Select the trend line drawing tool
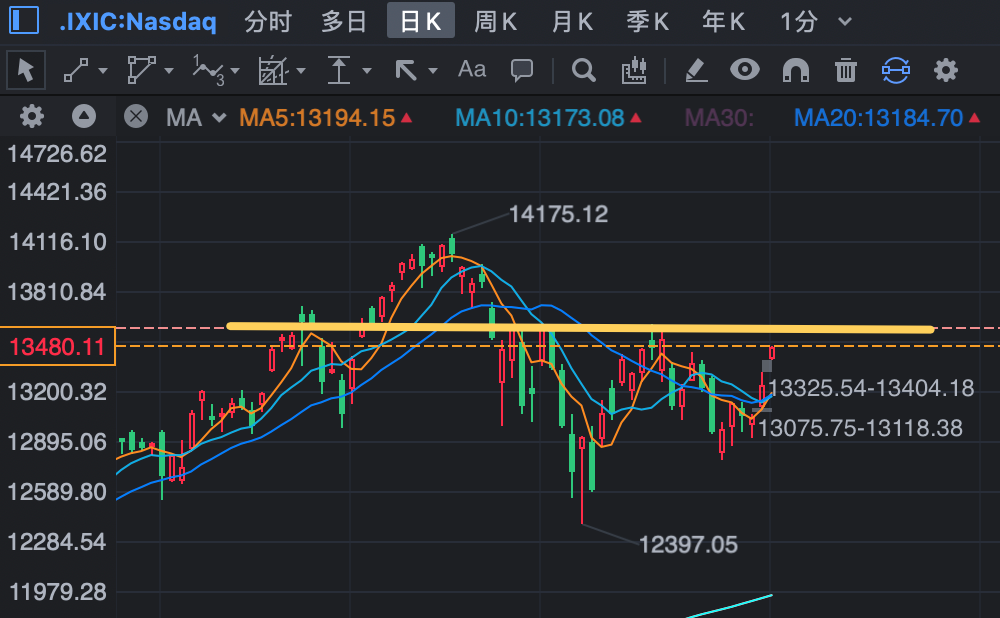The image size is (1000, 618). tap(76, 70)
